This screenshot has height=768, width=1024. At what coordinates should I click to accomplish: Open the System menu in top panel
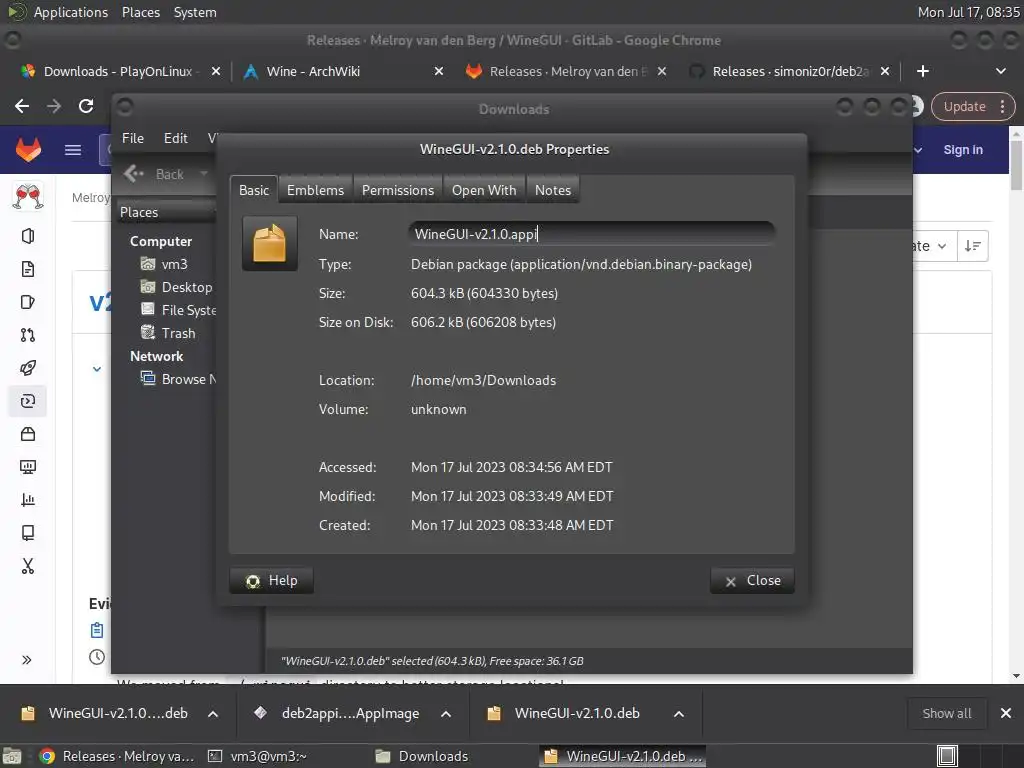pyautogui.click(x=195, y=12)
